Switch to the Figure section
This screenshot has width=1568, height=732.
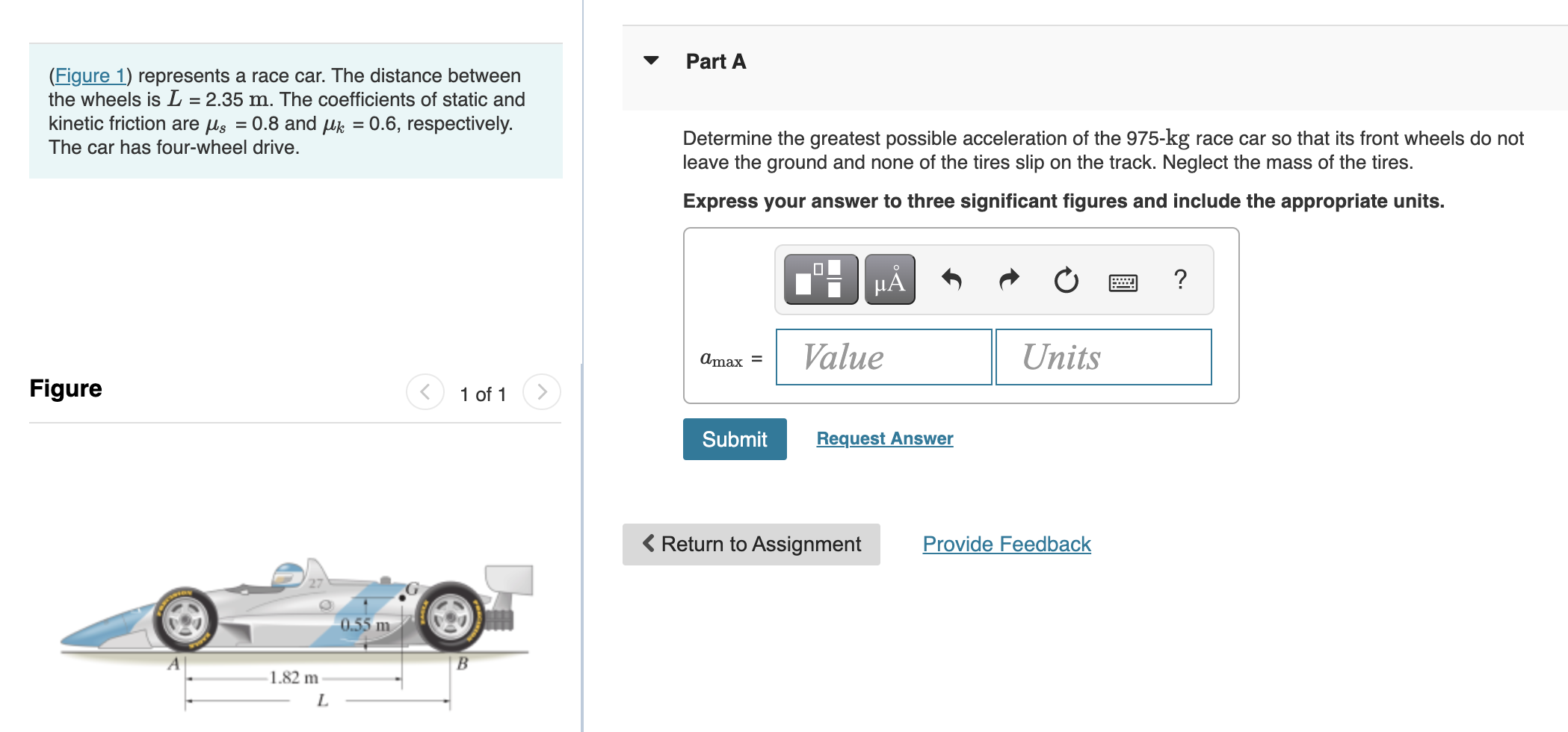coord(65,388)
